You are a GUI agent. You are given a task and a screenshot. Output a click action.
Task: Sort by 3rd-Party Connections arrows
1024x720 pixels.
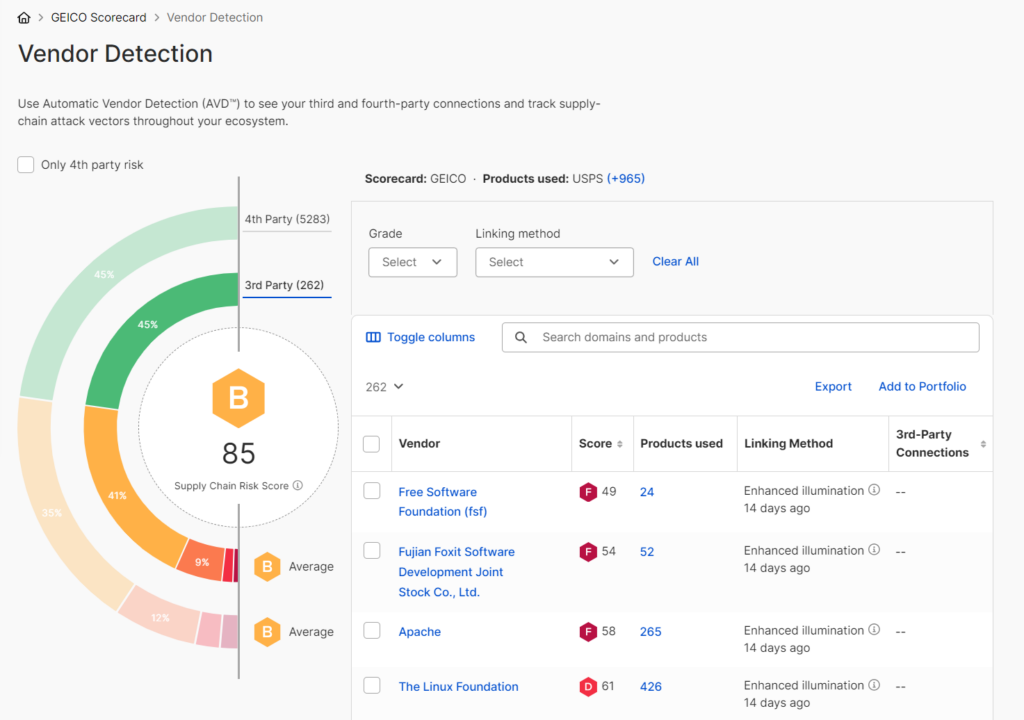click(983, 444)
